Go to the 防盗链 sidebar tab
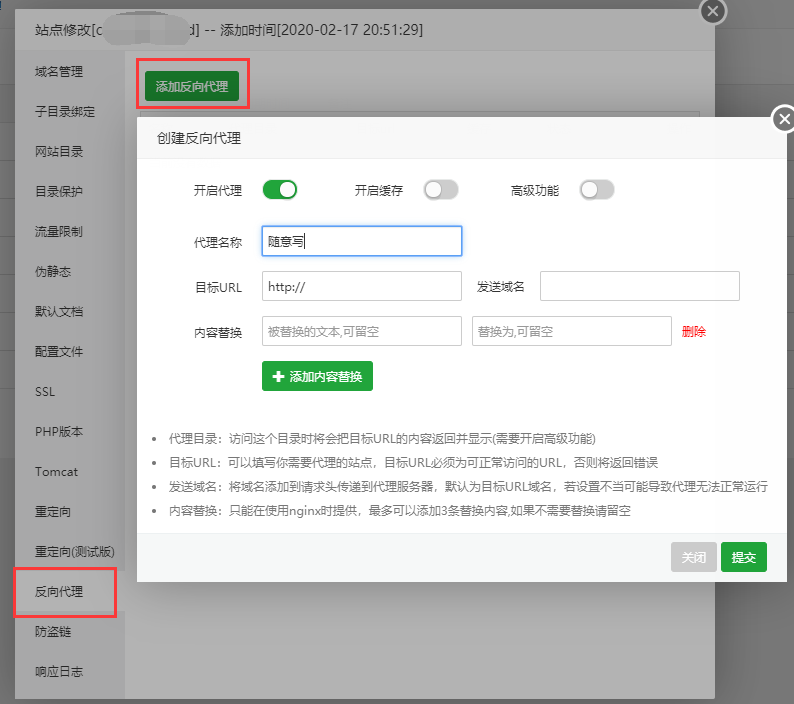 [53, 632]
